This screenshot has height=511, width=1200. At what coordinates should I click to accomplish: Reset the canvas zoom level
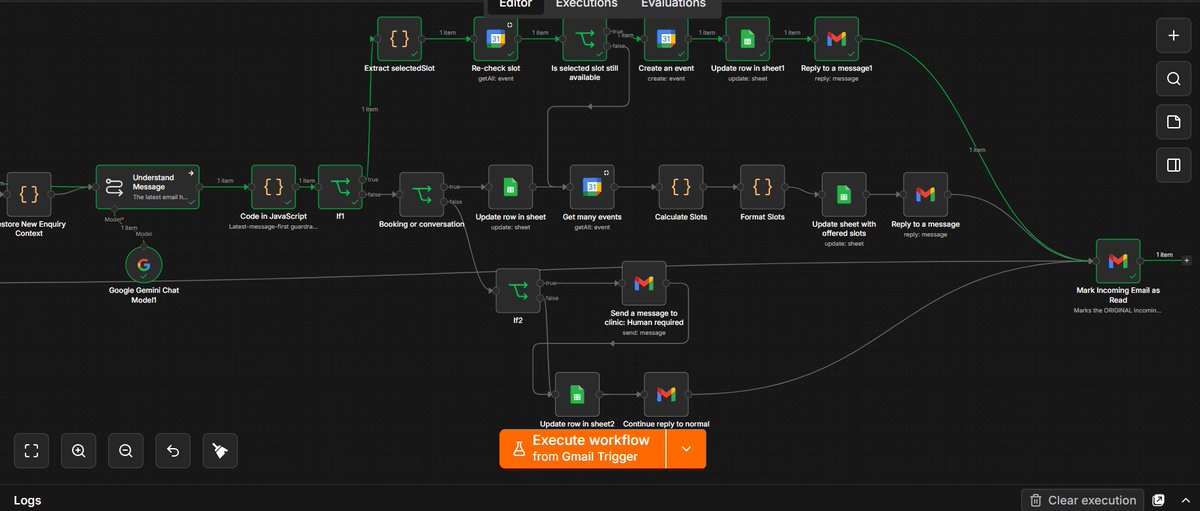[x=173, y=451]
